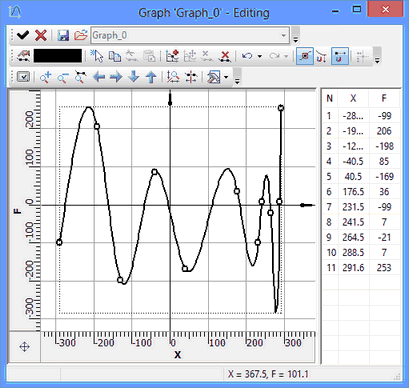Viewport: 409px width, 388px height.
Task: Pan graph up with blue arrow
Action: [151, 77]
